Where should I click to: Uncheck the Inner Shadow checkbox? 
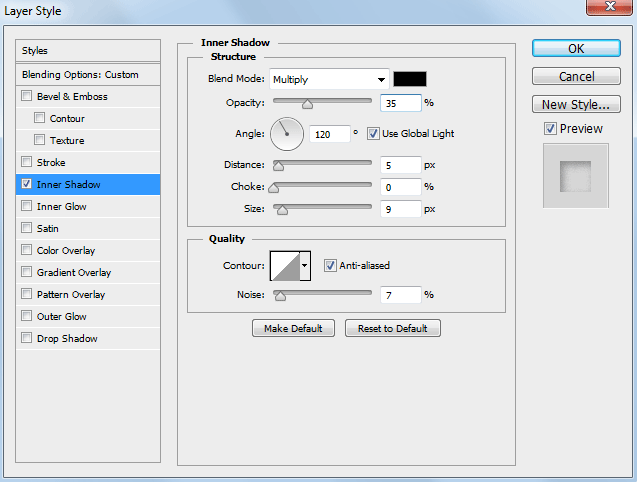26,184
